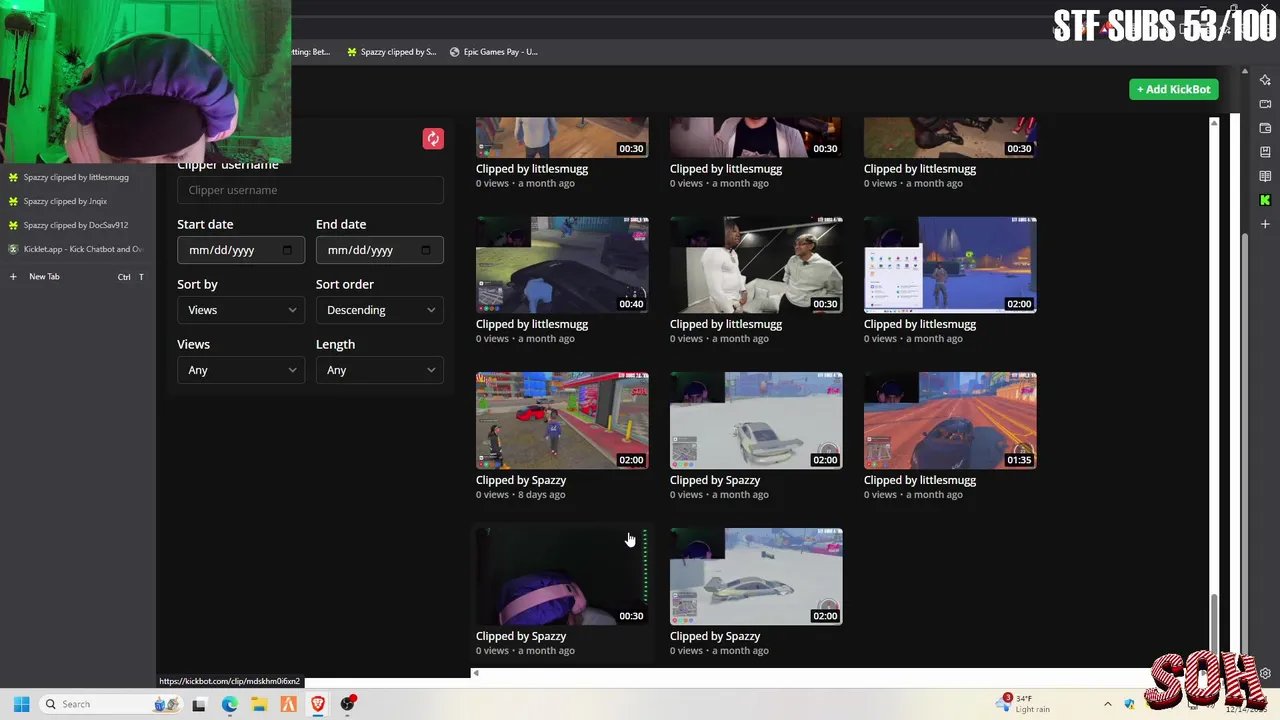Open the video camera Talk icon in the sidebar
The image size is (1280, 720).
tap(1265, 104)
